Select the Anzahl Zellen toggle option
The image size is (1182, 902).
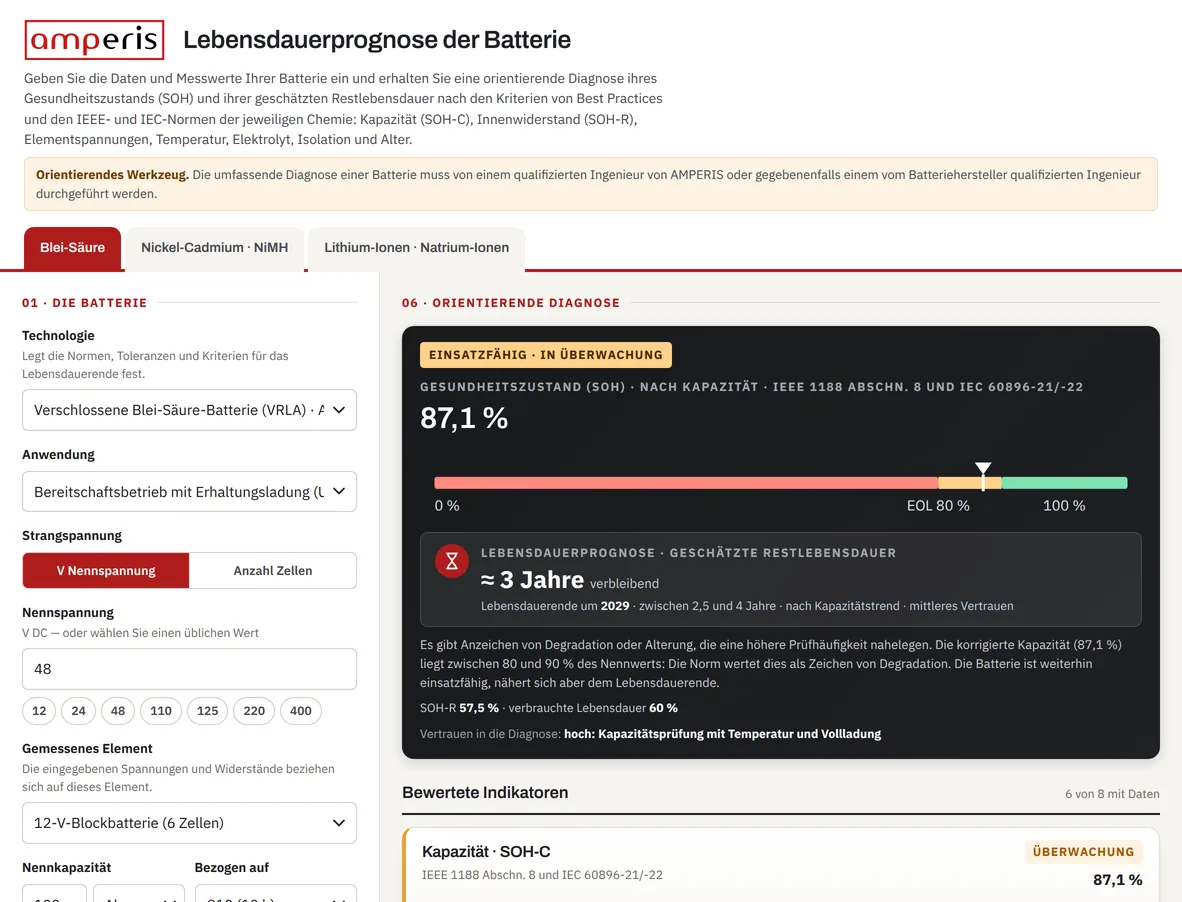pos(273,570)
